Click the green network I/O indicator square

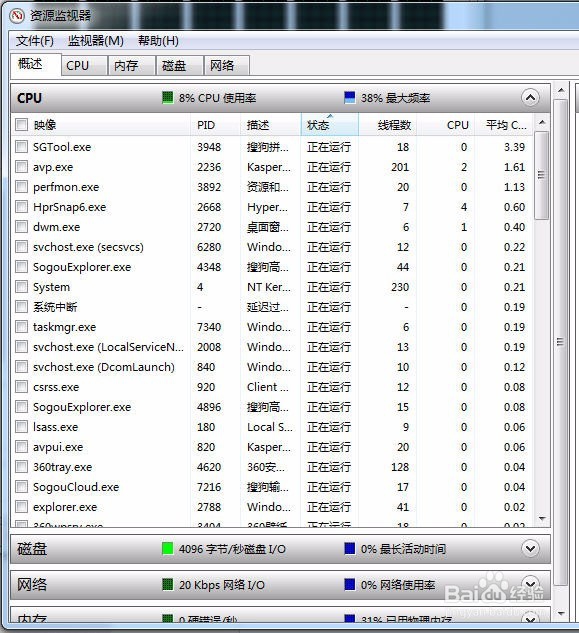pyautogui.click(x=168, y=585)
